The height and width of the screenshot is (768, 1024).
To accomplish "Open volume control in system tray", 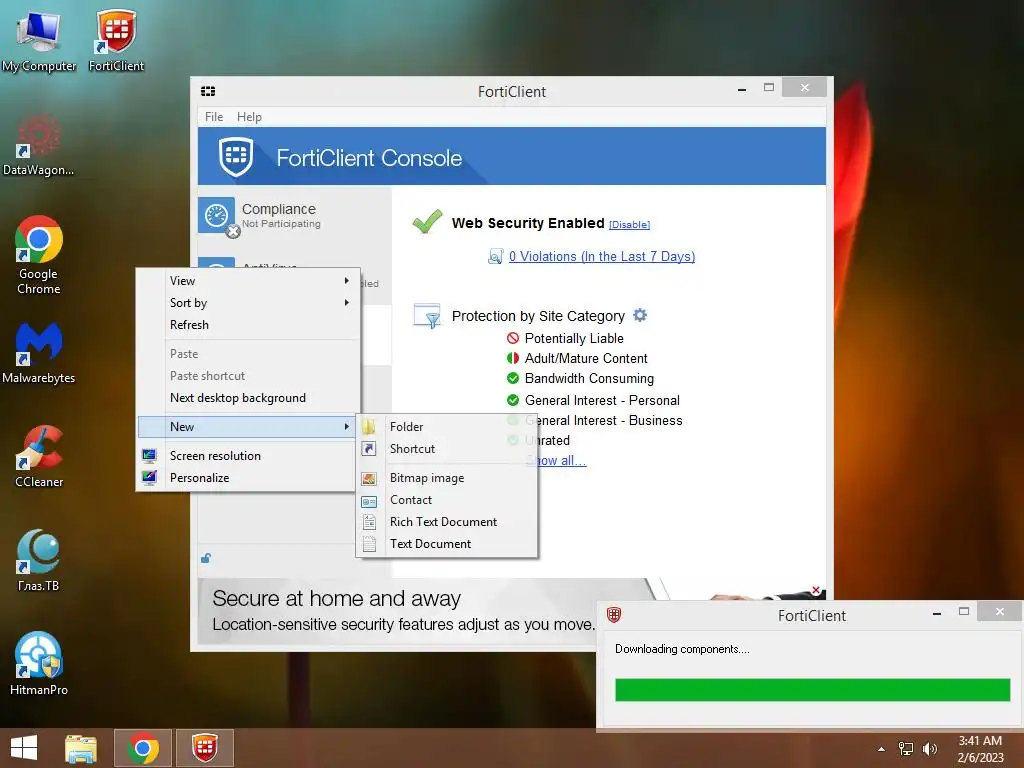I will tap(929, 749).
